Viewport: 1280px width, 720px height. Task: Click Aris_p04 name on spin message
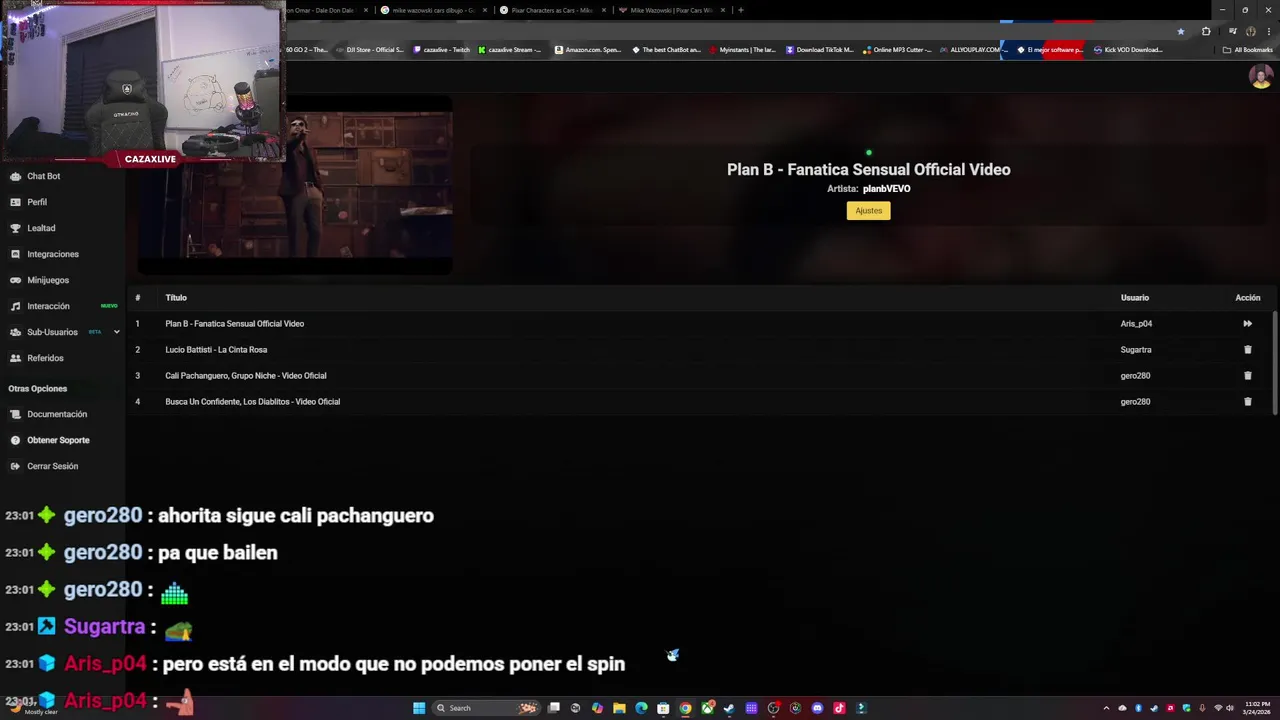(105, 663)
